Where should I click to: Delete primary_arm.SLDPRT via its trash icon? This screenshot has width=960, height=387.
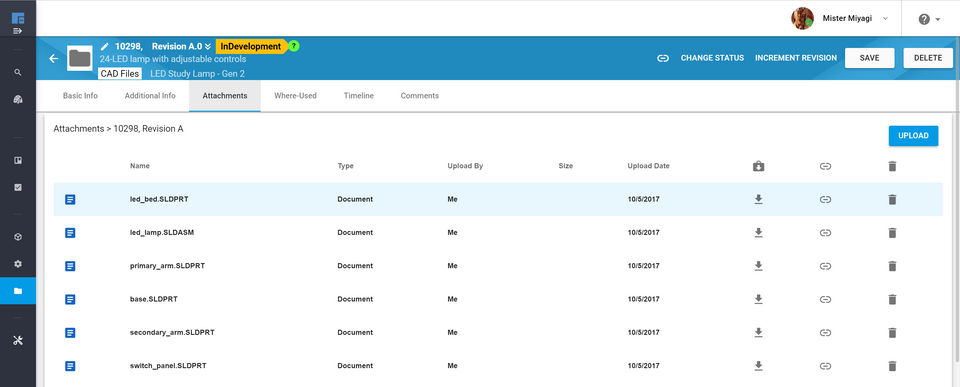[892, 266]
